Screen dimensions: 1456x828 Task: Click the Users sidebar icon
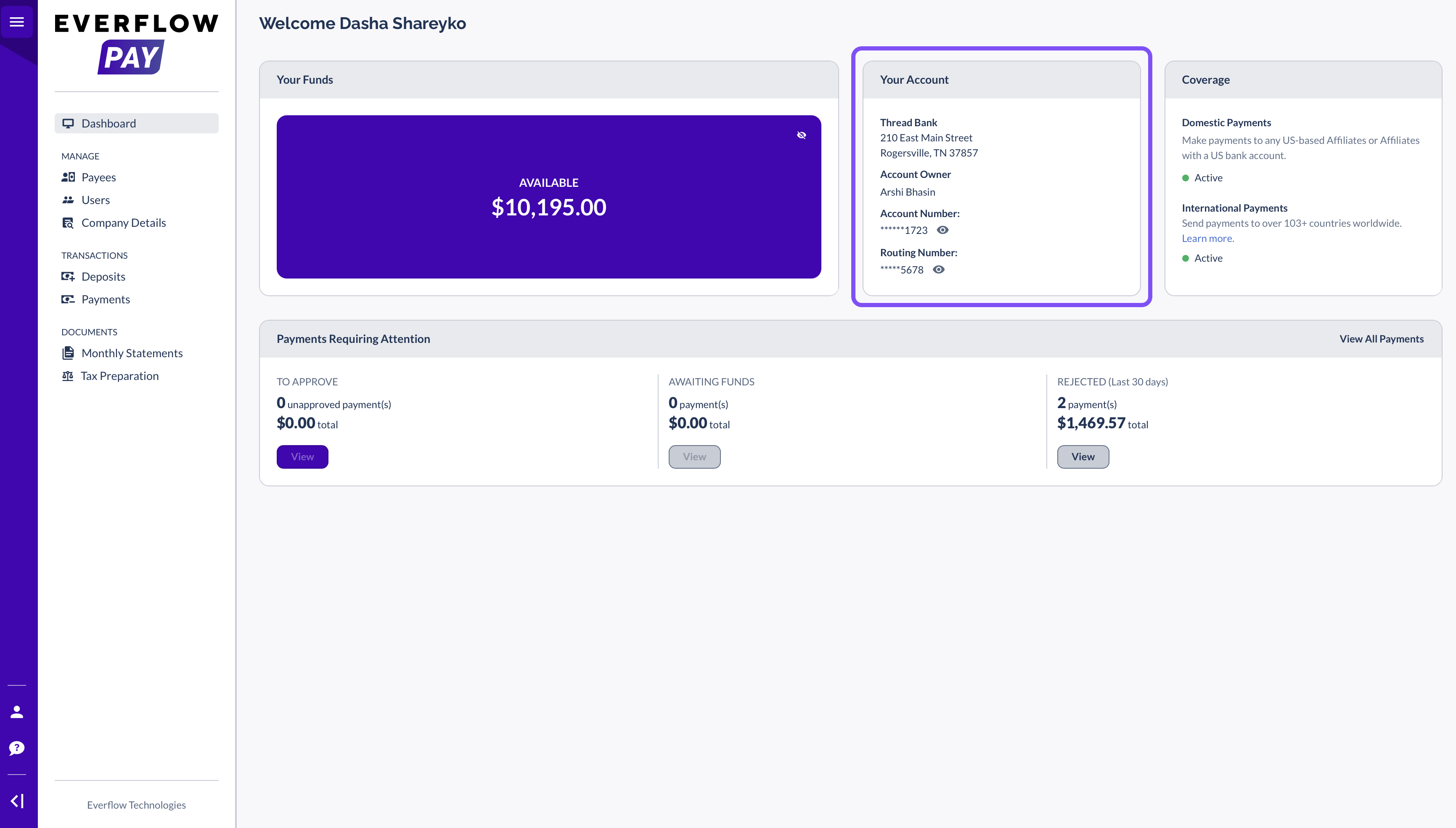(x=68, y=199)
